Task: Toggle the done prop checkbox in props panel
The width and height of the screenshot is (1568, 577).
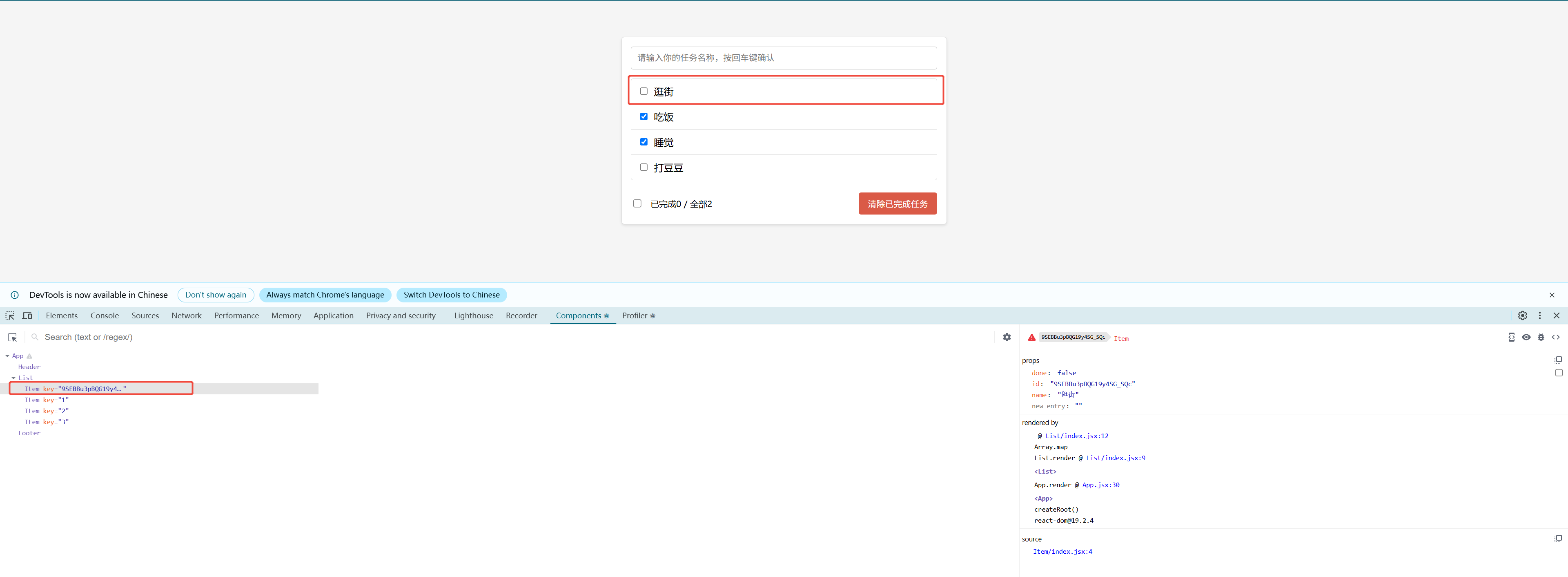Action: pyautogui.click(x=1558, y=373)
